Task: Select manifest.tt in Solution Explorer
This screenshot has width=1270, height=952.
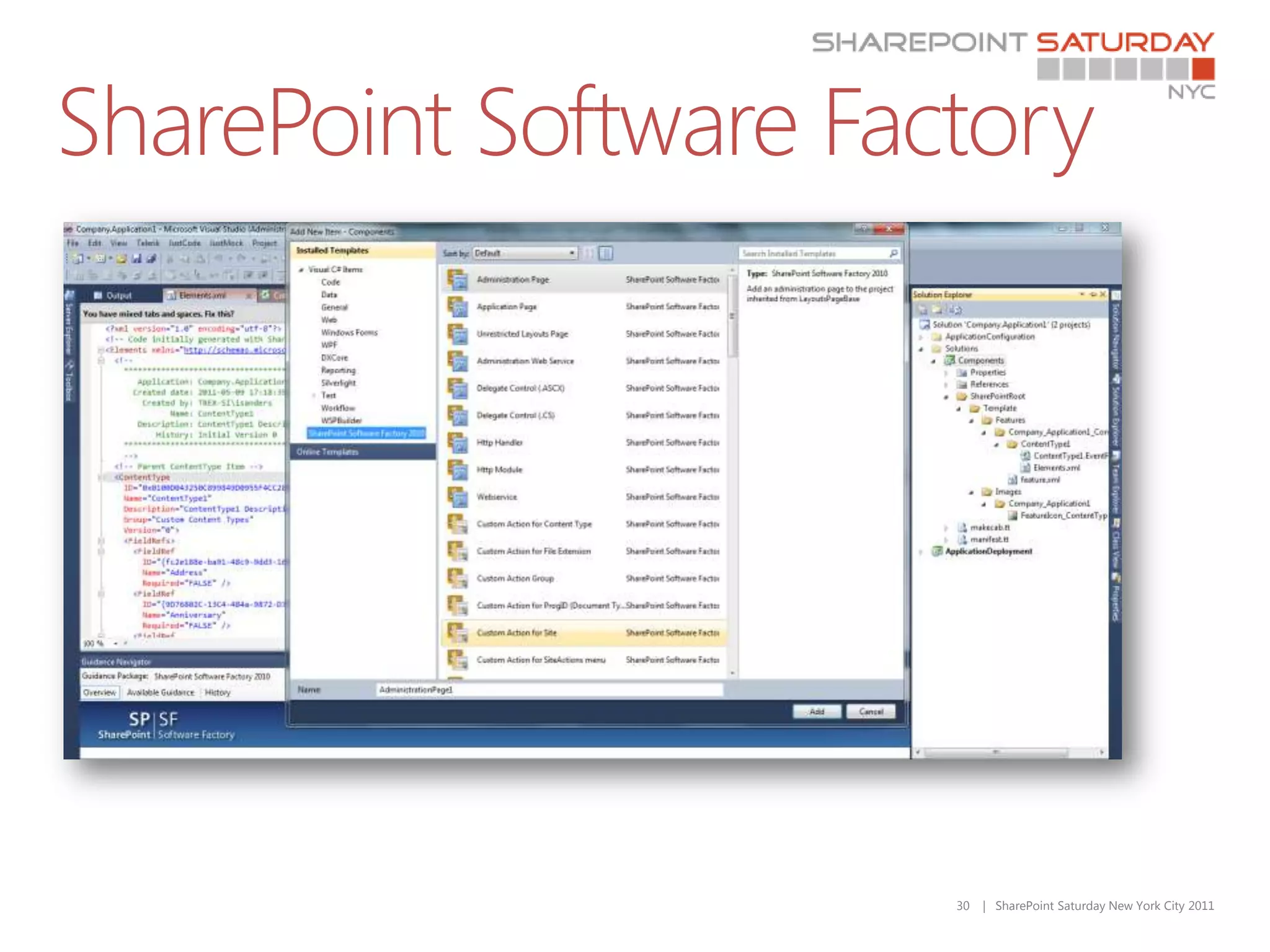Action: pos(989,540)
